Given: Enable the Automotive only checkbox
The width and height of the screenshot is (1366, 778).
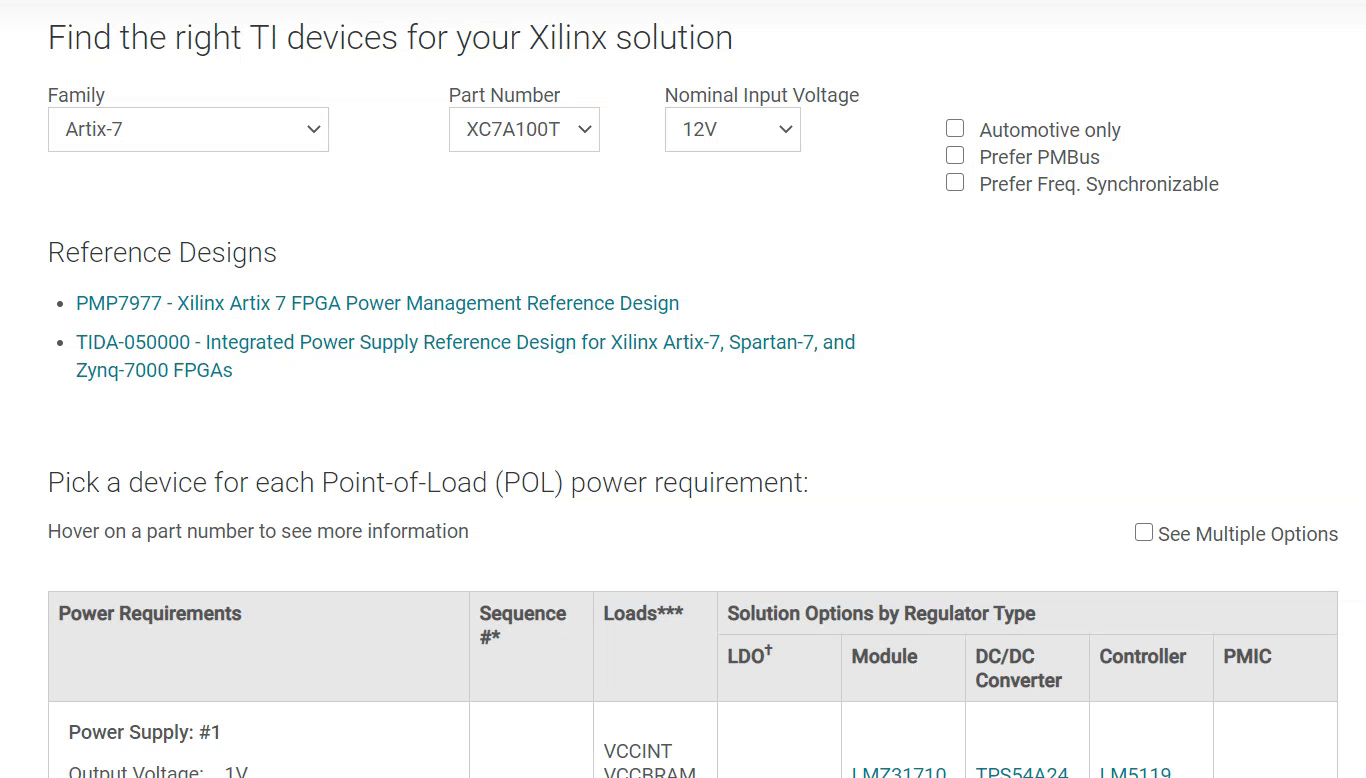Looking at the screenshot, I should tap(955, 128).
